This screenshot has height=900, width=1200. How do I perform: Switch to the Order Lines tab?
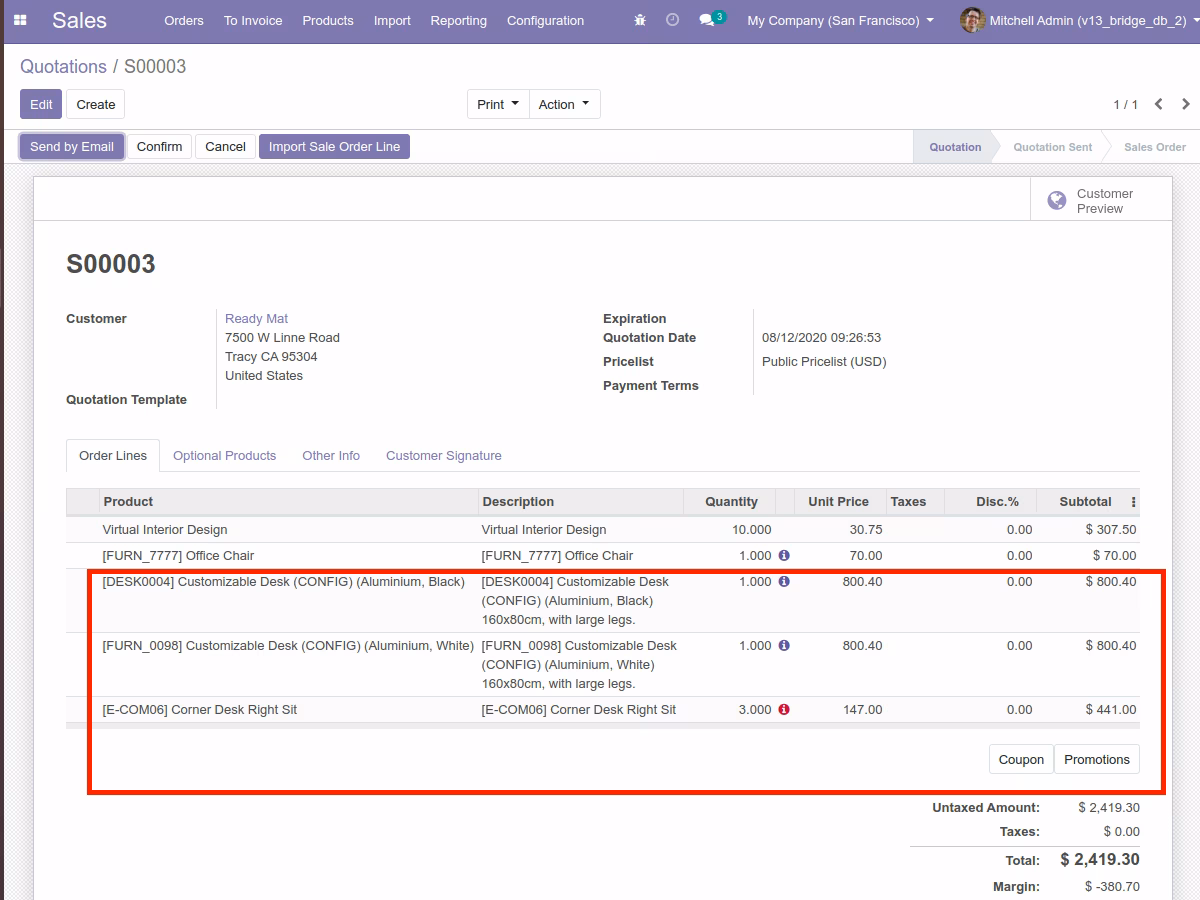[x=113, y=455]
